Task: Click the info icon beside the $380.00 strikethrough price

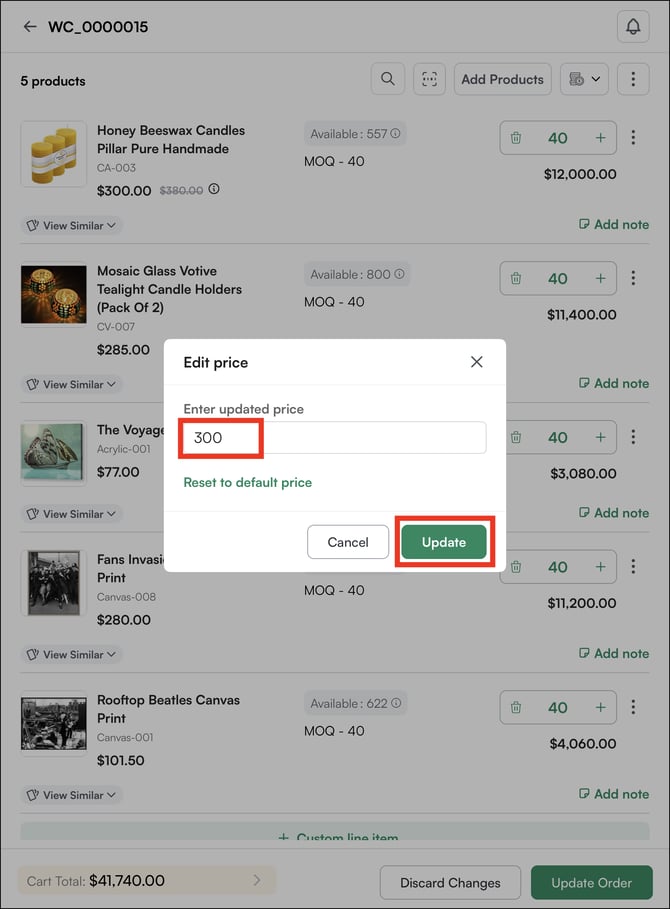Action: pos(214,188)
